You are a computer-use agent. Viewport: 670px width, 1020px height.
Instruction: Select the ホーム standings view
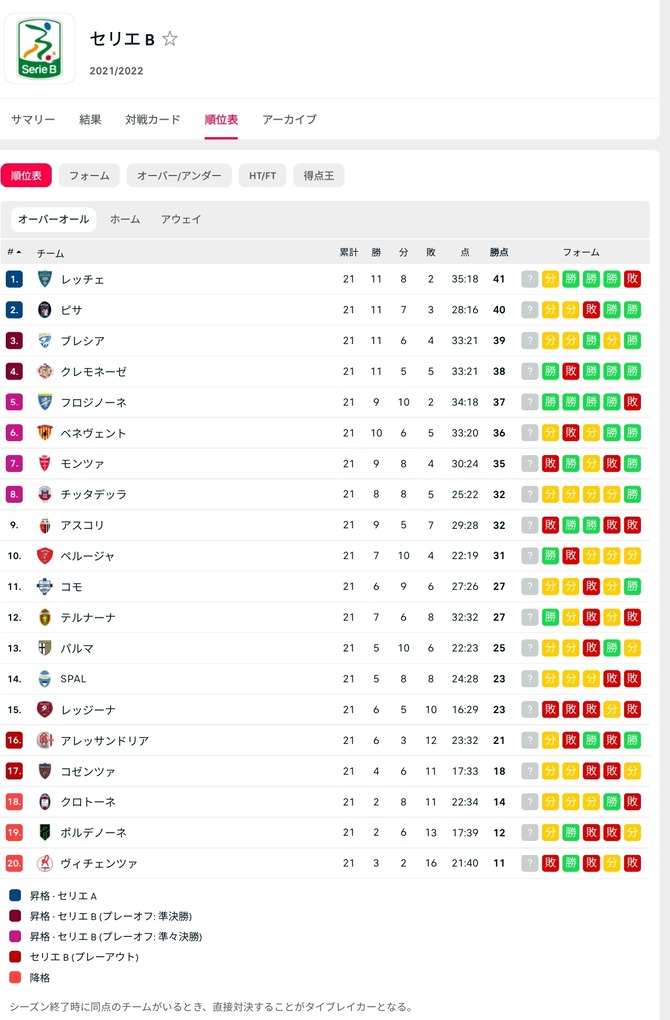125,219
